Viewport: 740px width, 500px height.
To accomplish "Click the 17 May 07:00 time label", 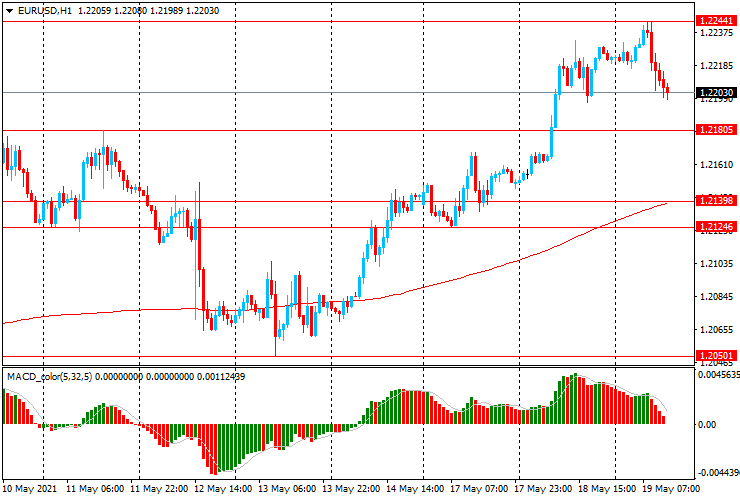I will pyautogui.click(x=479, y=488).
